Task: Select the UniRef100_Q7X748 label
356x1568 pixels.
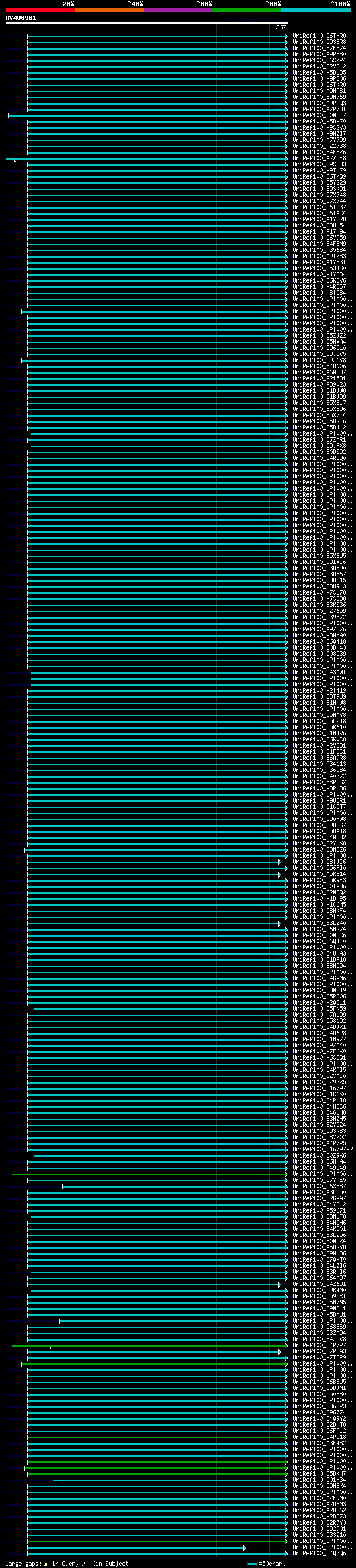Action: [x=319, y=195]
